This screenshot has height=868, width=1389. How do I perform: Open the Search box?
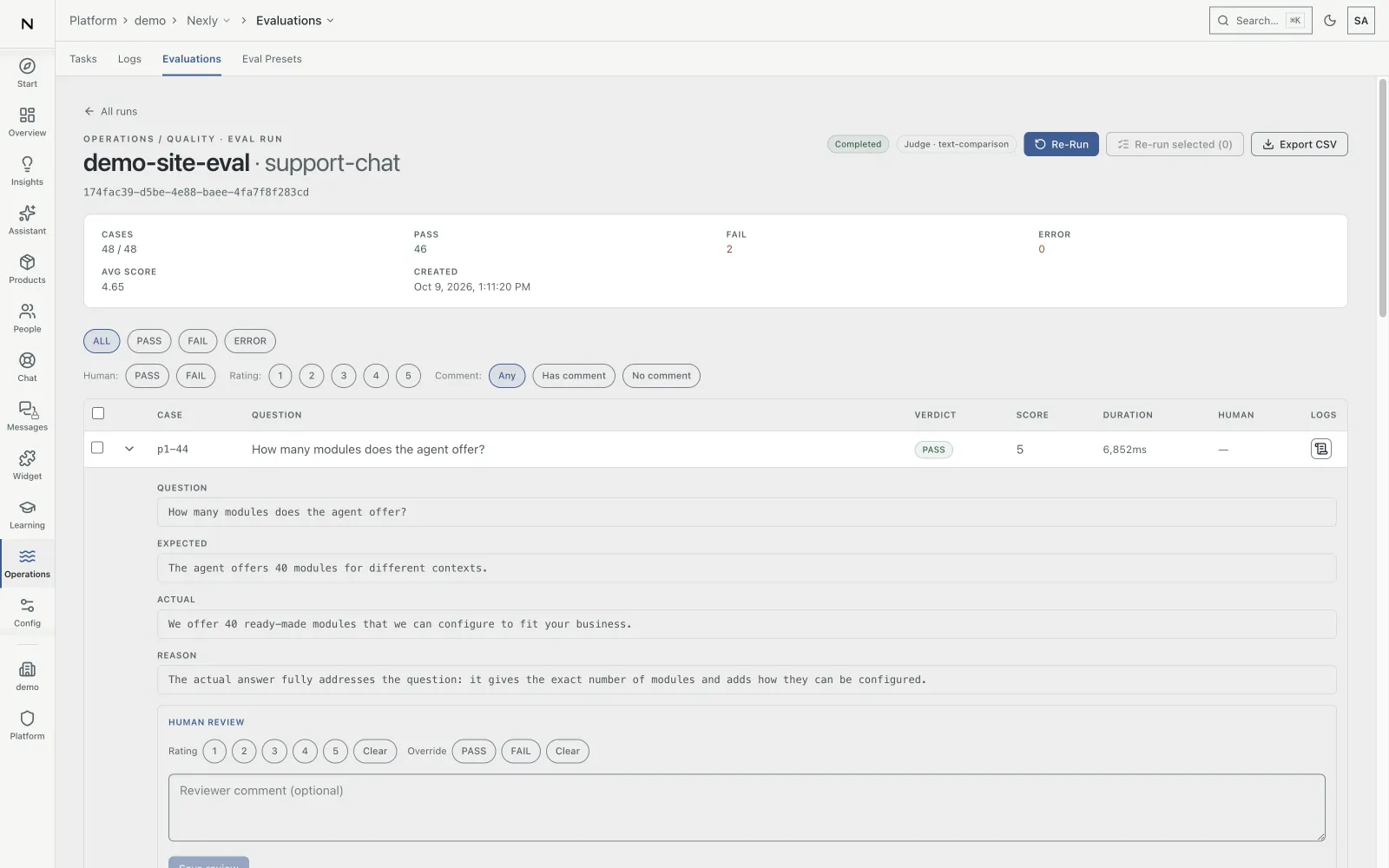click(x=1261, y=20)
